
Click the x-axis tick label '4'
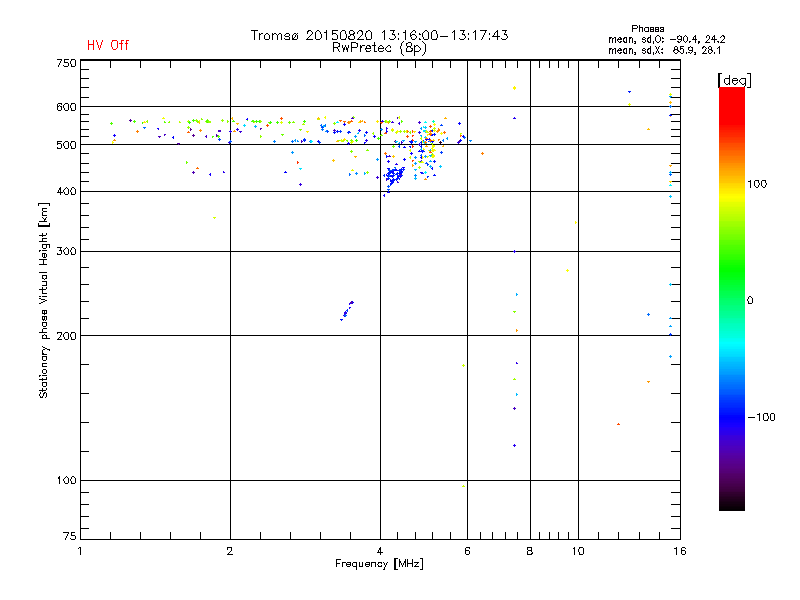(x=380, y=551)
